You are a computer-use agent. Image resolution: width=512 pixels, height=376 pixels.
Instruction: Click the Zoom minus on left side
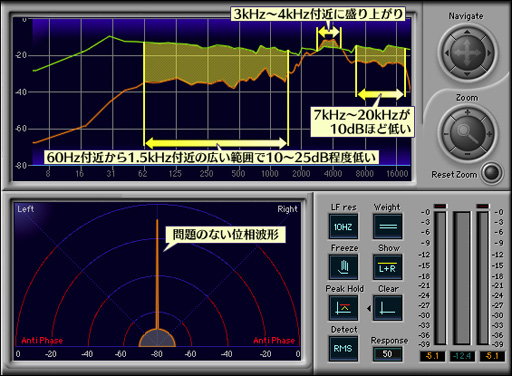[x=446, y=134]
